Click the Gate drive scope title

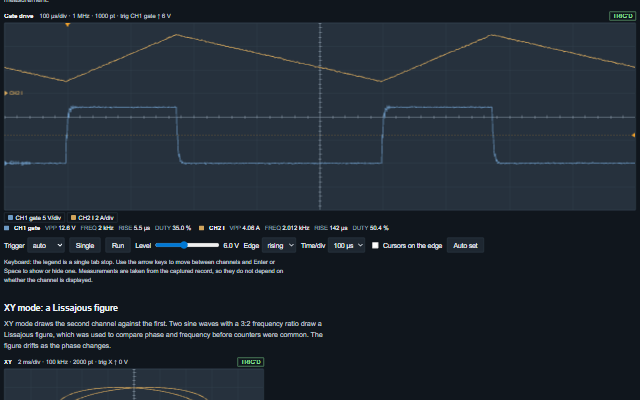pos(19,16)
